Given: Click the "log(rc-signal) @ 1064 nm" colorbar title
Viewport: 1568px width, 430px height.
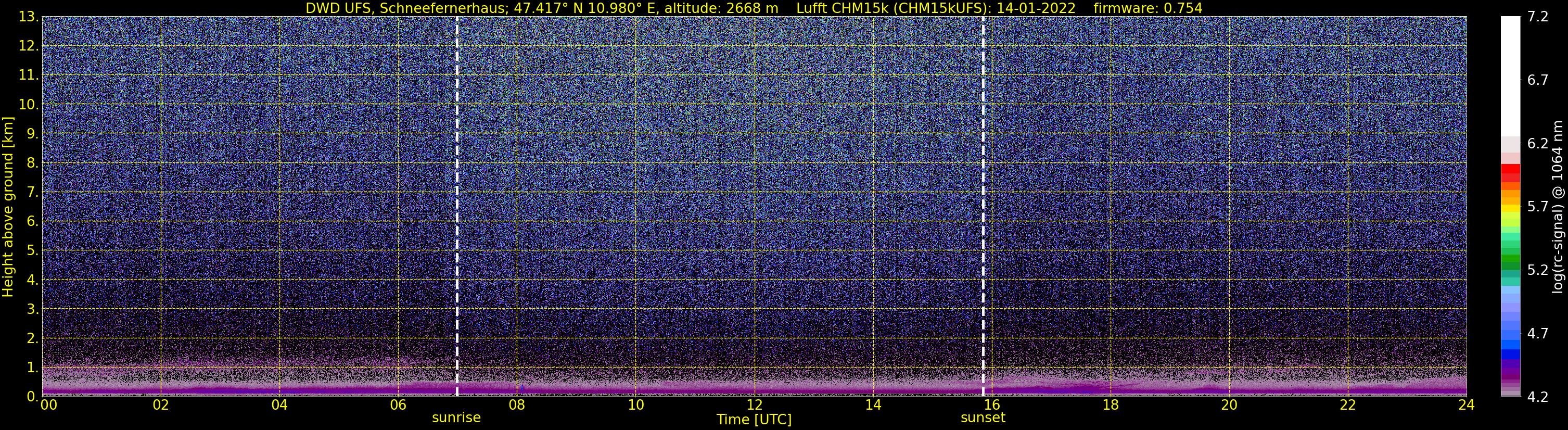Looking at the screenshot, I should (1559, 207).
